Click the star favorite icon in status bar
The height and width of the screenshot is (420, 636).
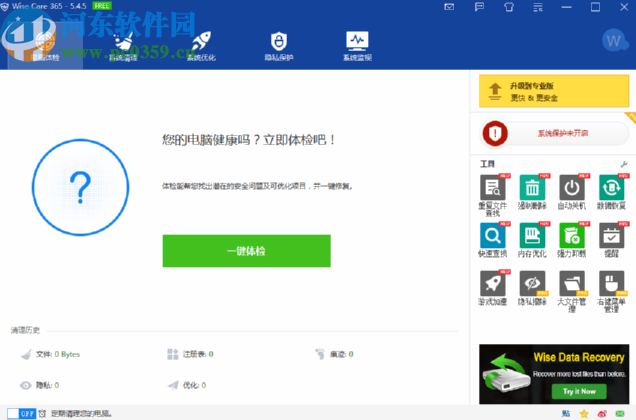click(x=584, y=414)
